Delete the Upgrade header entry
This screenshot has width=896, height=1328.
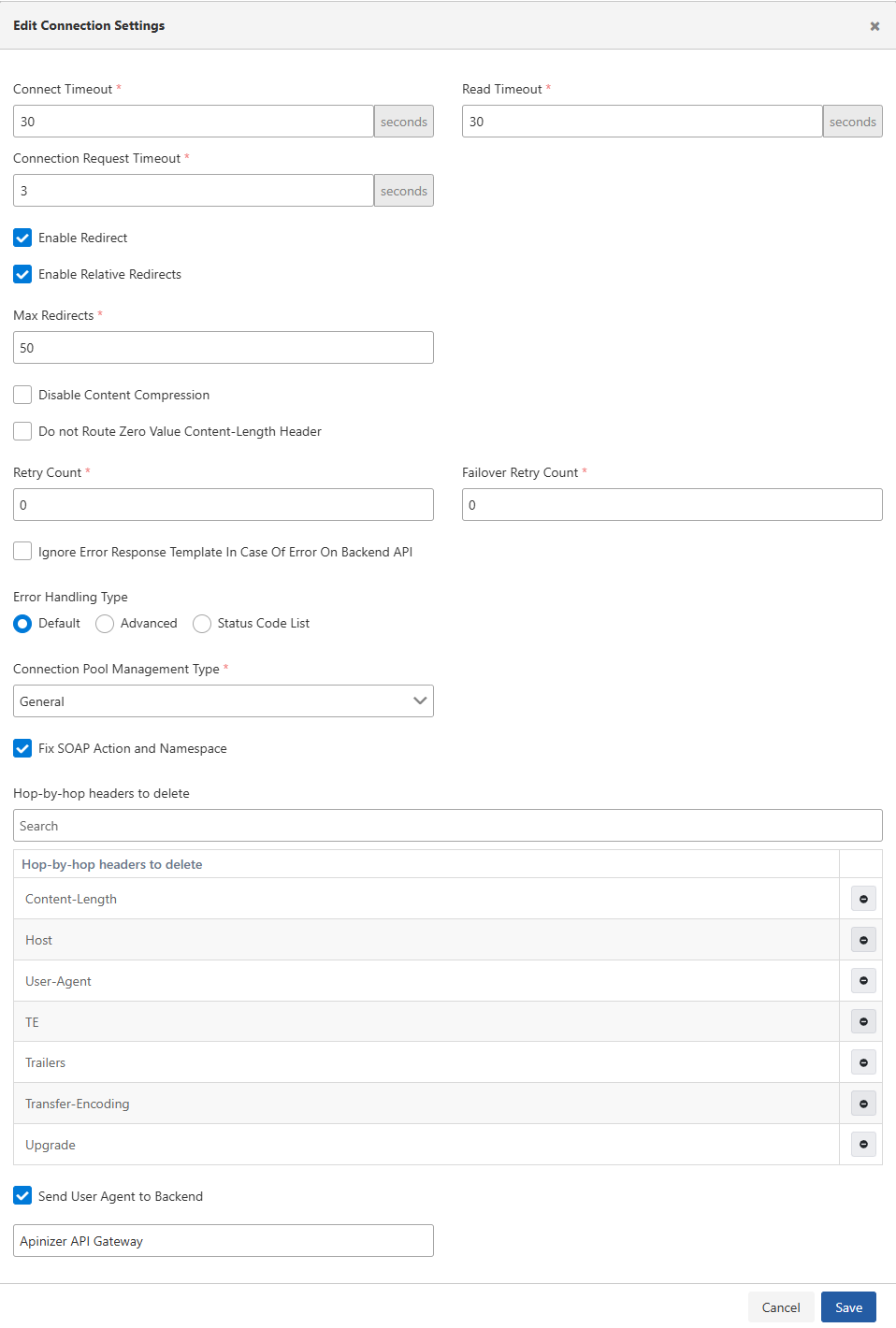[x=863, y=1144]
